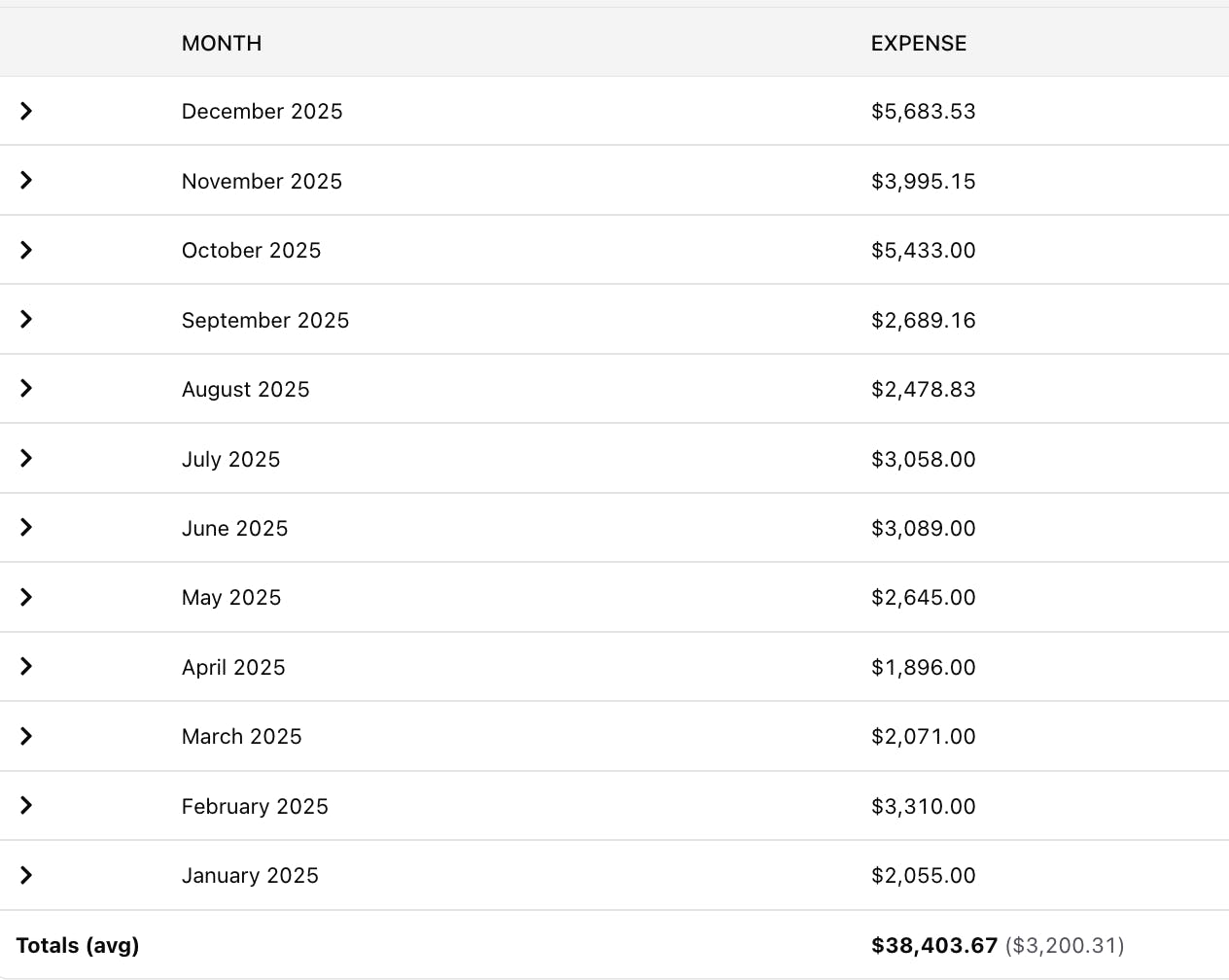Expand the January 2025 row chevron
This screenshot has width=1229, height=980.
[26, 875]
